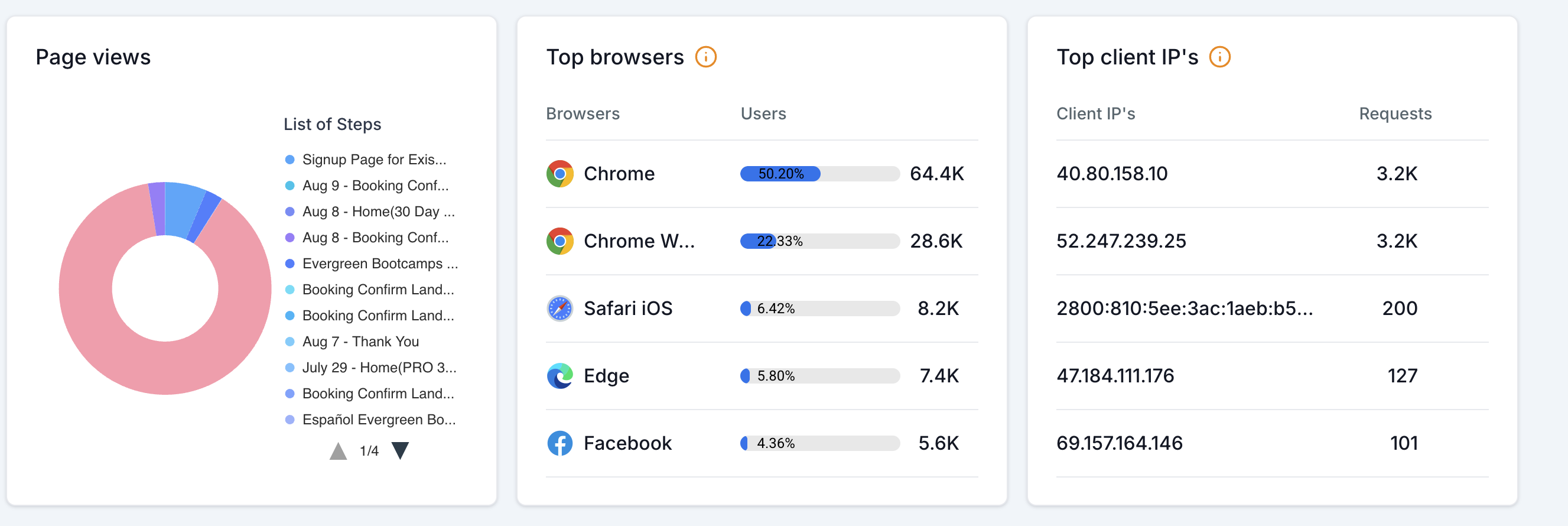Click the Chrome WebView browser icon
The image size is (1568, 526).
[x=559, y=241]
